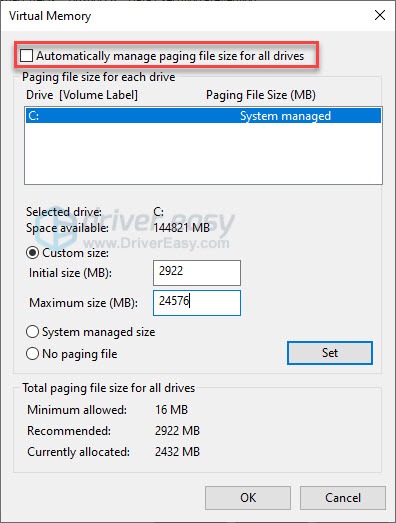
Task: Click the 144821 MB space available value
Action: click(x=181, y=227)
